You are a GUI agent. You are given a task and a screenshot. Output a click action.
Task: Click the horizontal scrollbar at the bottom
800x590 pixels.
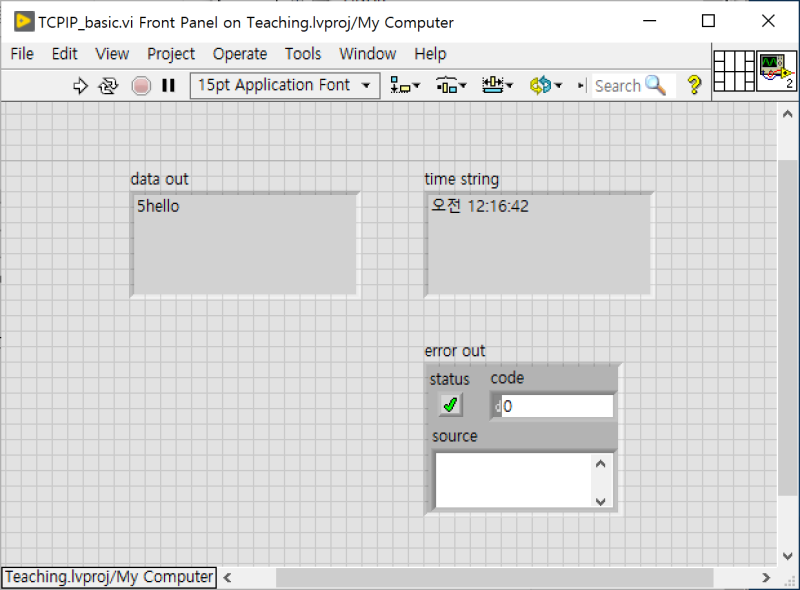point(490,577)
